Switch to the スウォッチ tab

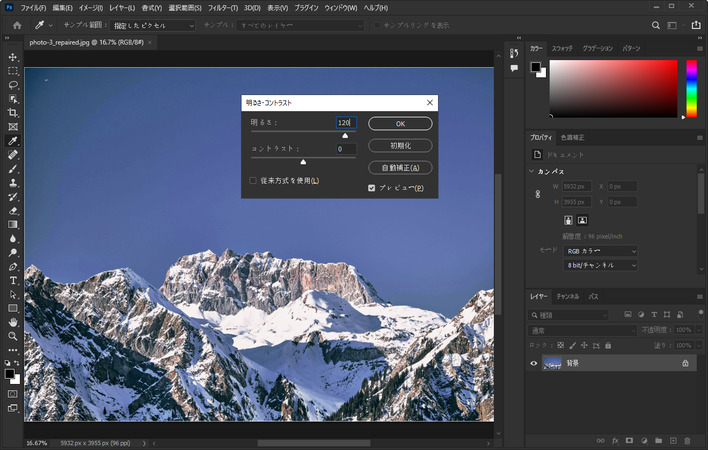click(562, 48)
